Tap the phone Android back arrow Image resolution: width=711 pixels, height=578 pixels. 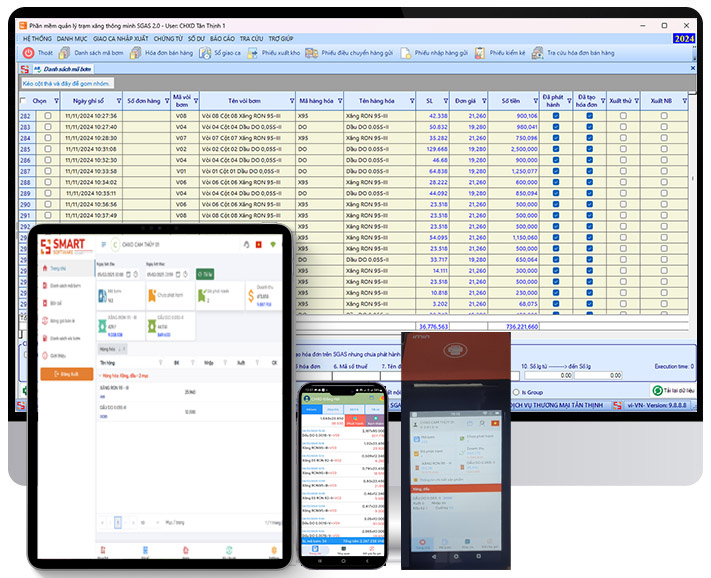click(x=367, y=561)
